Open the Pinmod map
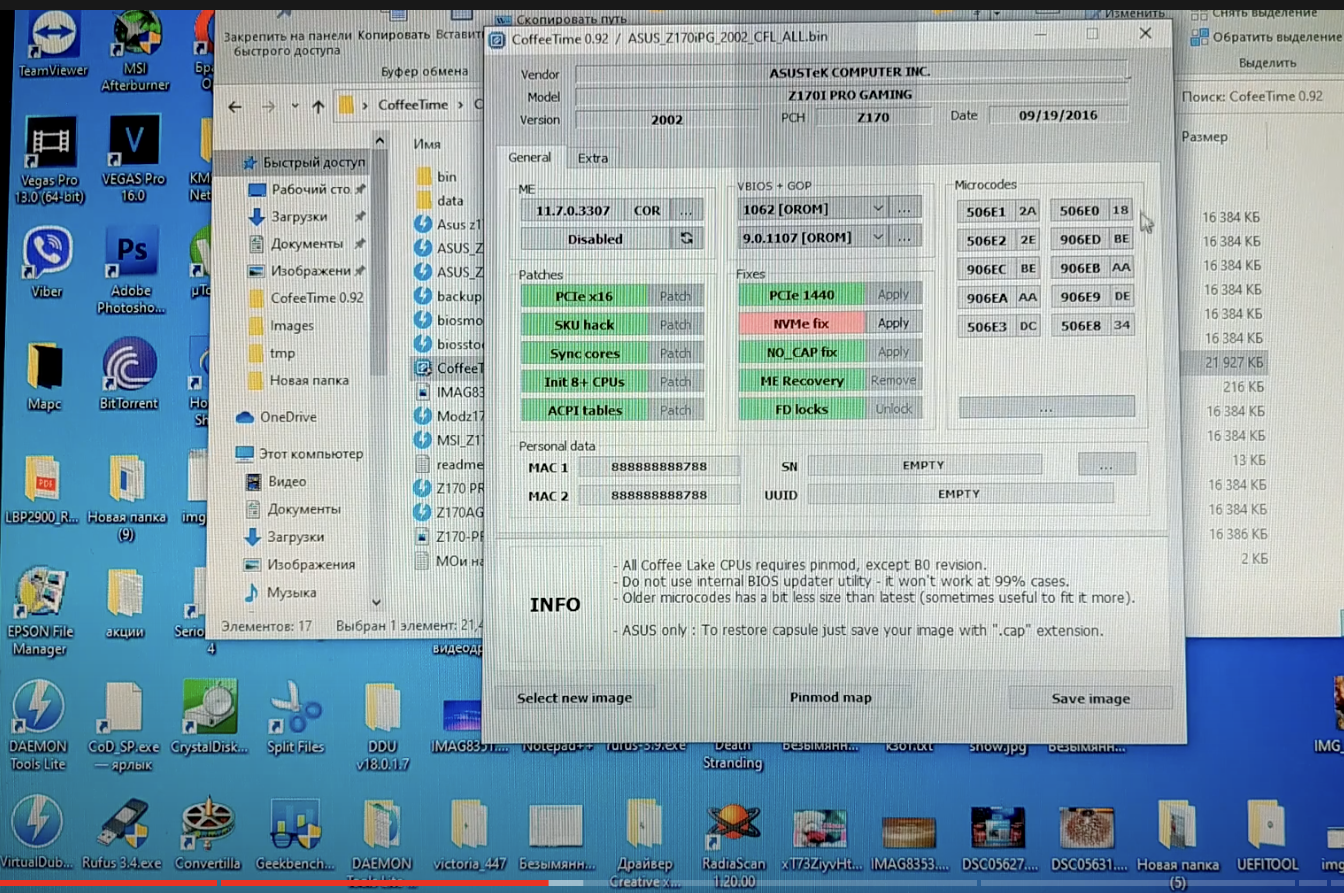The image size is (1344, 893). pos(830,698)
